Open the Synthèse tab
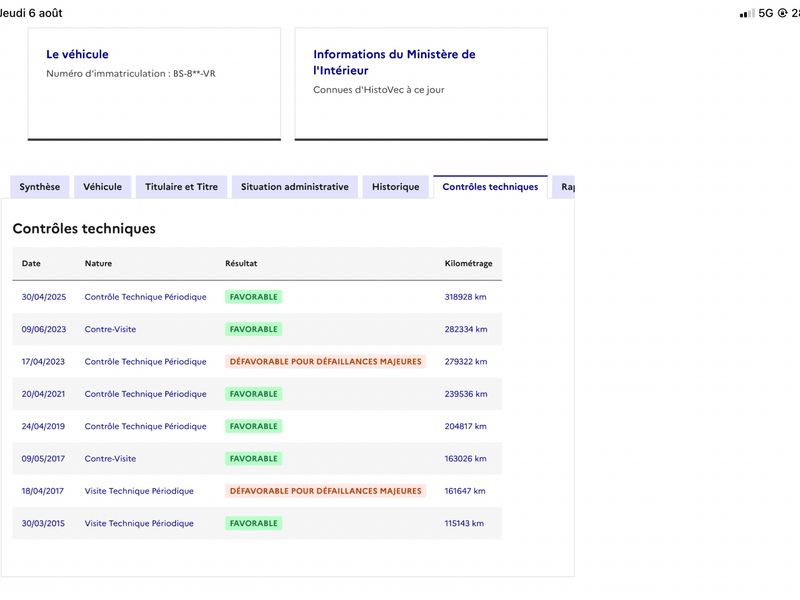The width and height of the screenshot is (800, 600). 40,187
